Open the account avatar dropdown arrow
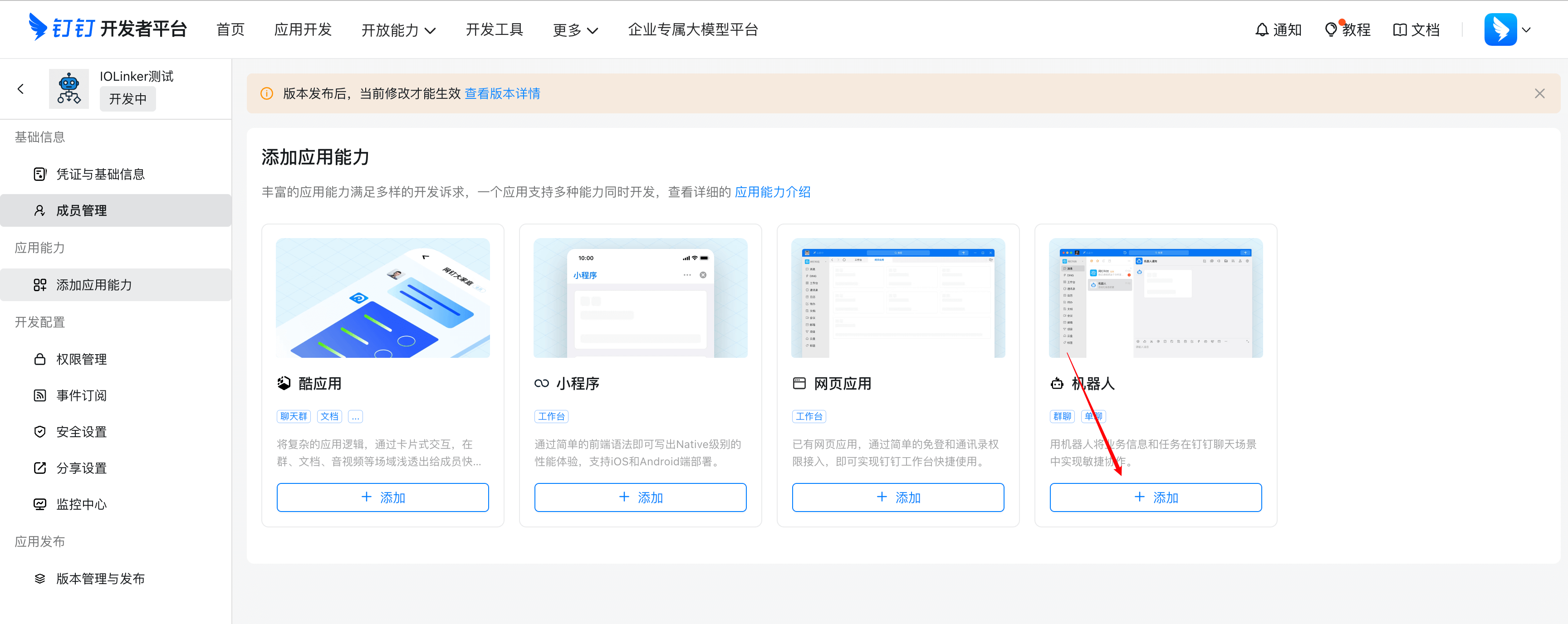Screen dimensions: 1568x624 coord(1526,30)
